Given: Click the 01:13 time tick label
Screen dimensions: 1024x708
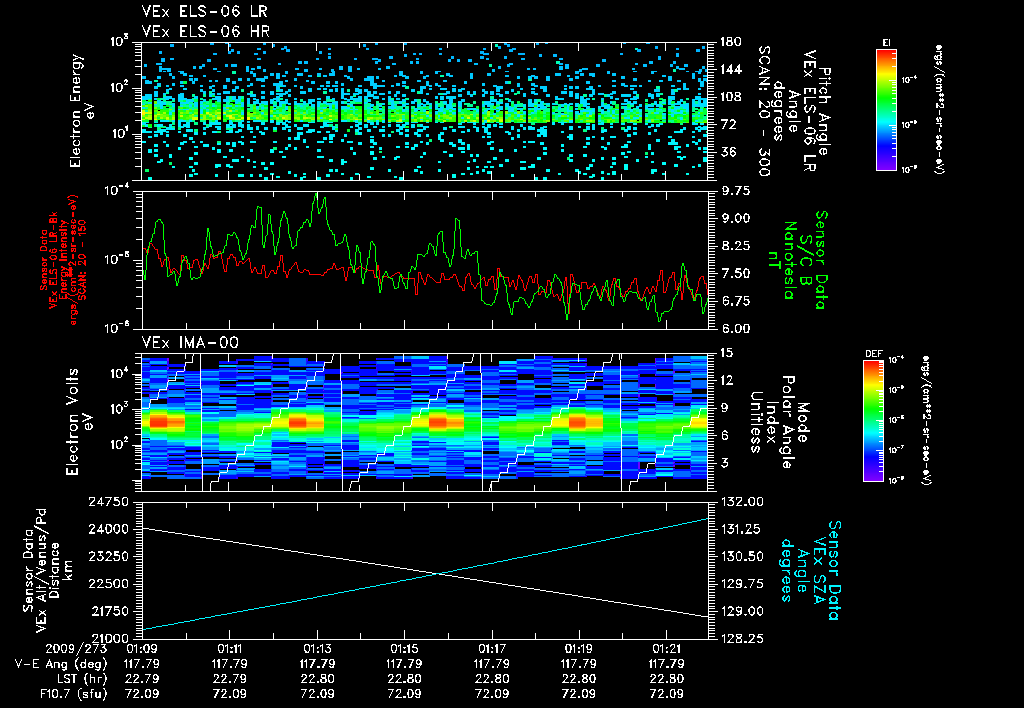Looking at the screenshot, I should [317, 649].
